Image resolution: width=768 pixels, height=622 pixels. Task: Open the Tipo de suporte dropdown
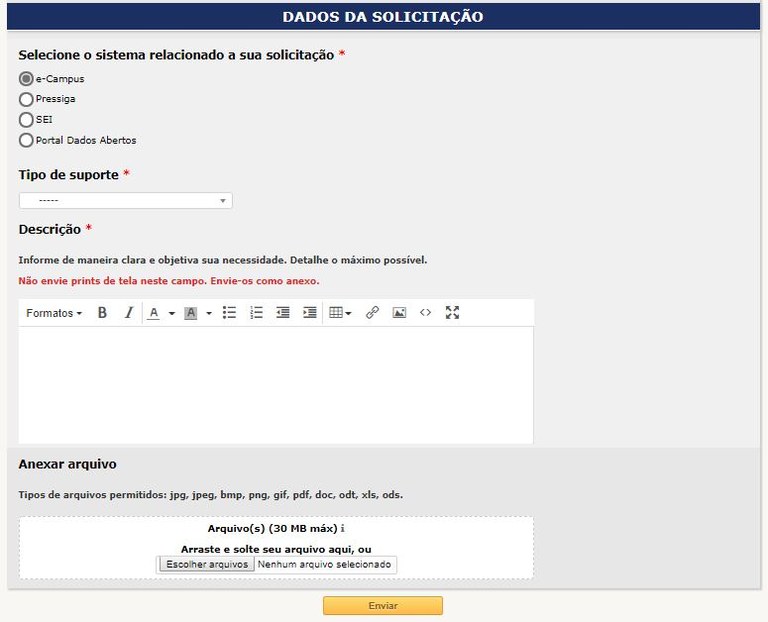(125, 201)
